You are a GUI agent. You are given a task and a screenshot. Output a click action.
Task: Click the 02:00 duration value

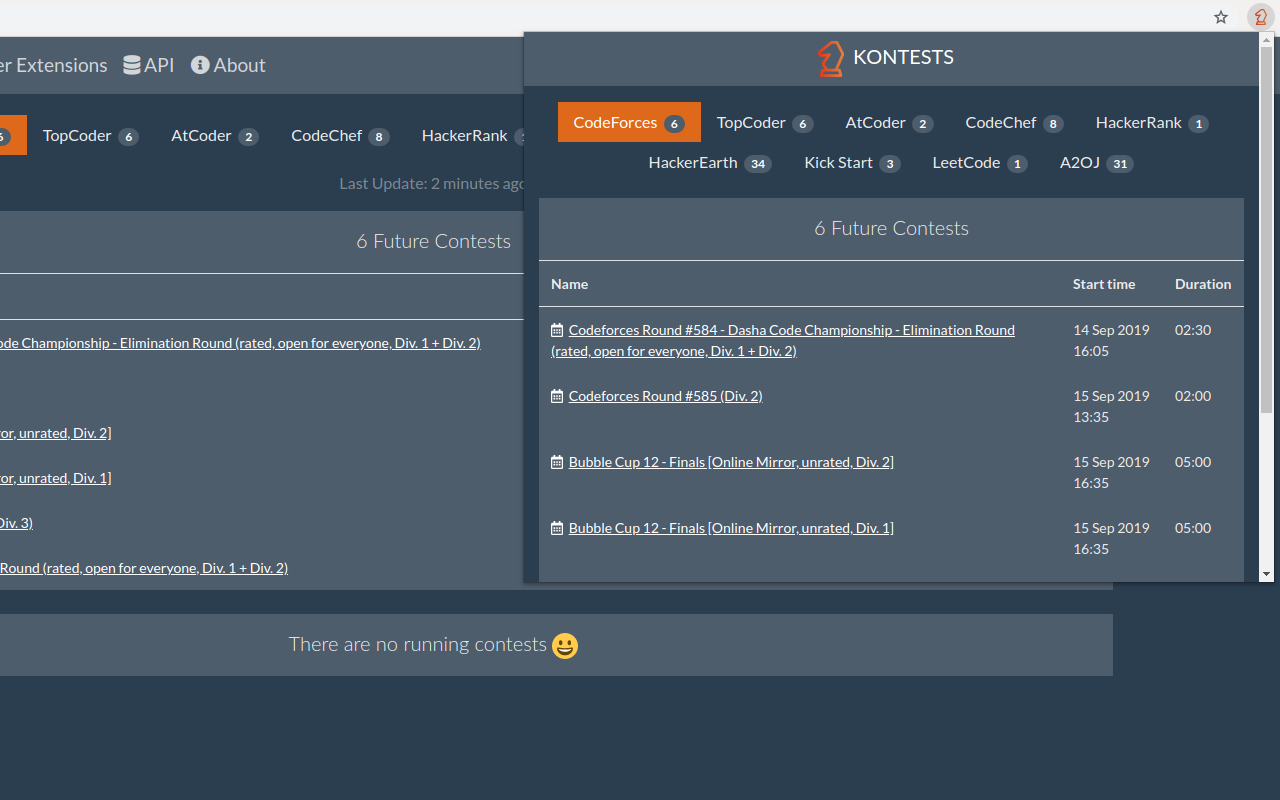[x=1193, y=396]
